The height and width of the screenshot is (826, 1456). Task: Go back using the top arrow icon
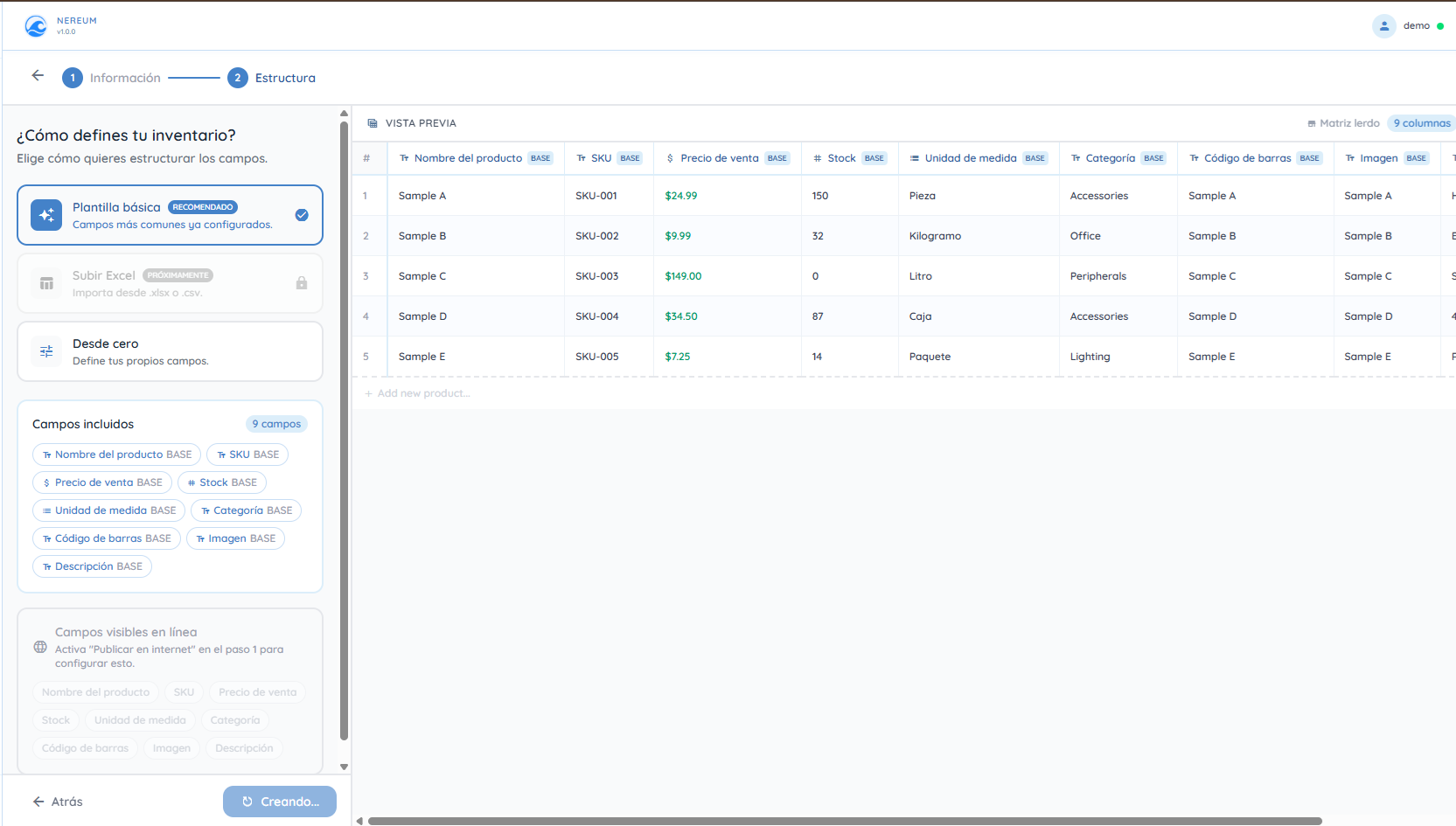point(38,75)
